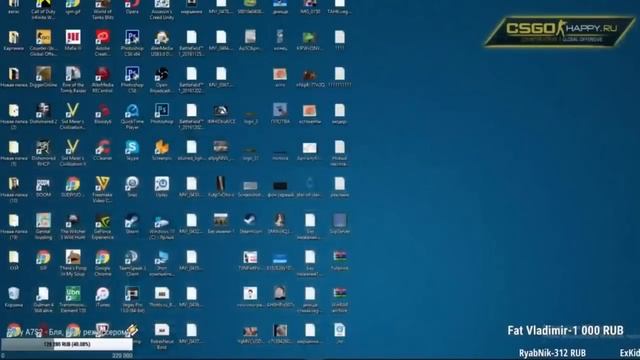Image resolution: width=640 pixels, height=360 pixels.
Task: Launch Transmissions Element 120 shortcut
Action: [73, 299]
